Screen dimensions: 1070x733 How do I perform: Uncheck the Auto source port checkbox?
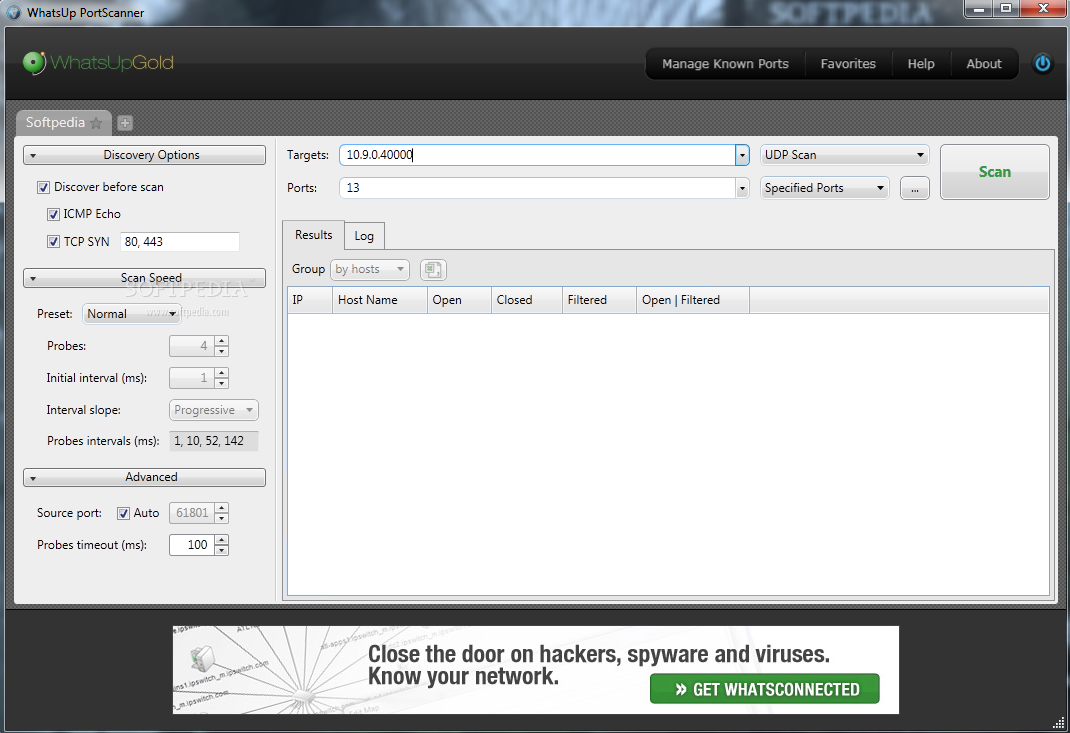pos(124,513)
